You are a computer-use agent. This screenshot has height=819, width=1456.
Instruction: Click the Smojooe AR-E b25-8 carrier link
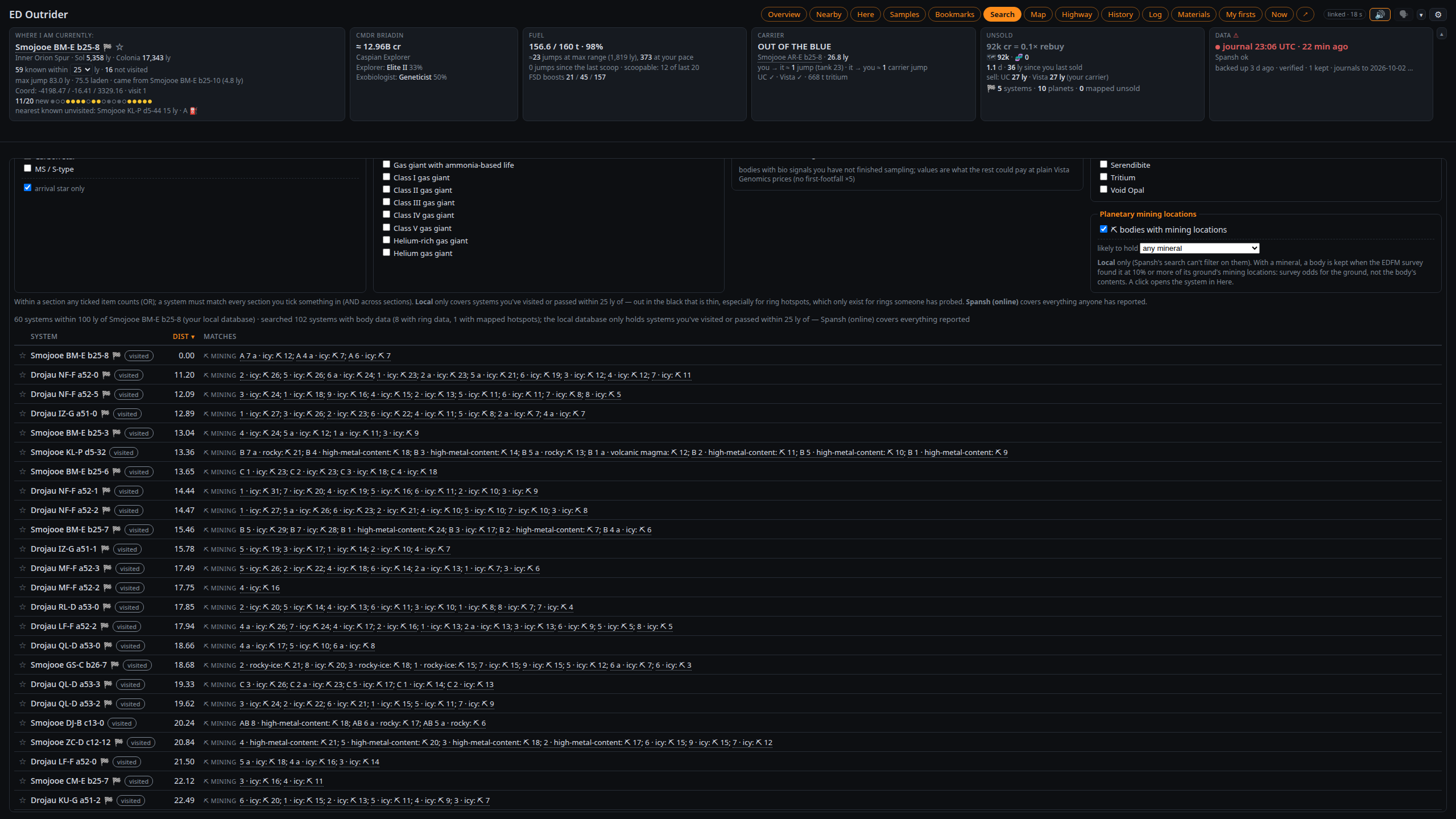tap(789, 57)
